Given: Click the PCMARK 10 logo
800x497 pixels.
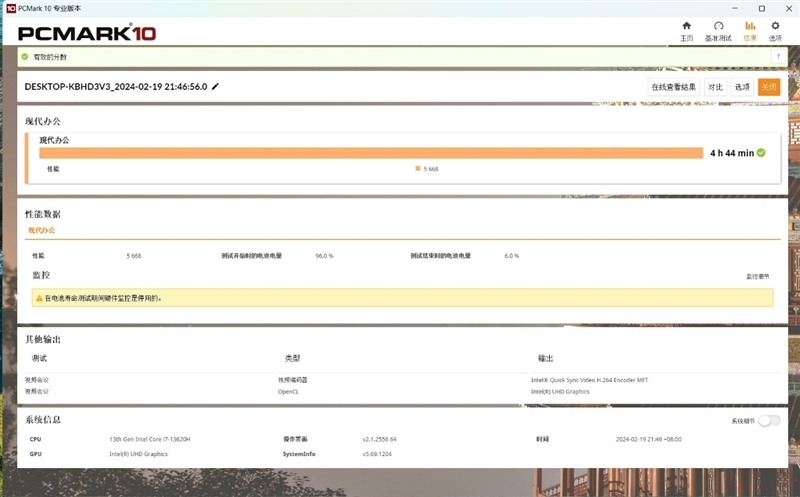Looking at the screenshot, I should pyautogui.click(x=87, y=33).
